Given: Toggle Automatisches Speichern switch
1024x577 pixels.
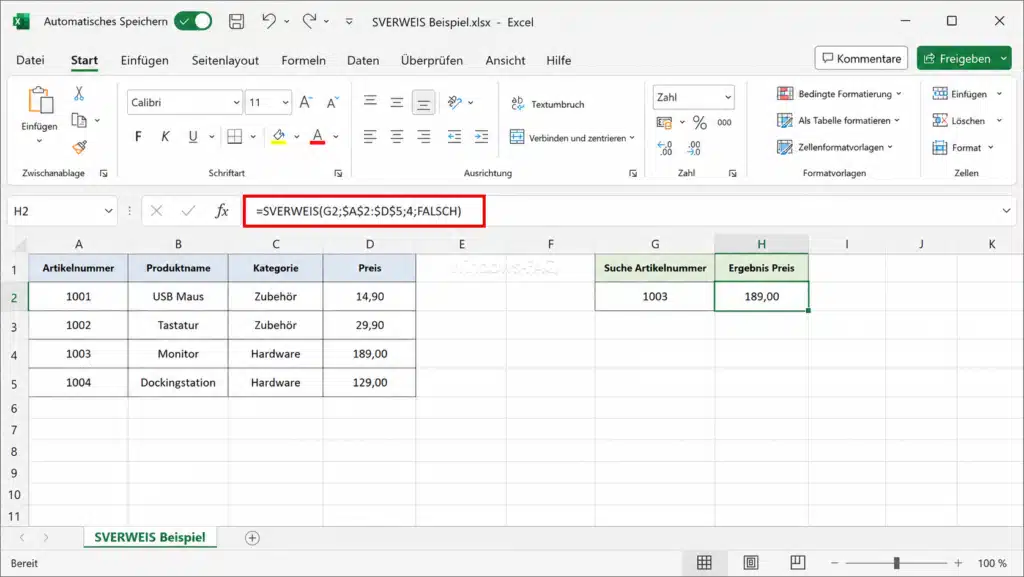Looking at the screenshot, I should click(x=193, y=22).
